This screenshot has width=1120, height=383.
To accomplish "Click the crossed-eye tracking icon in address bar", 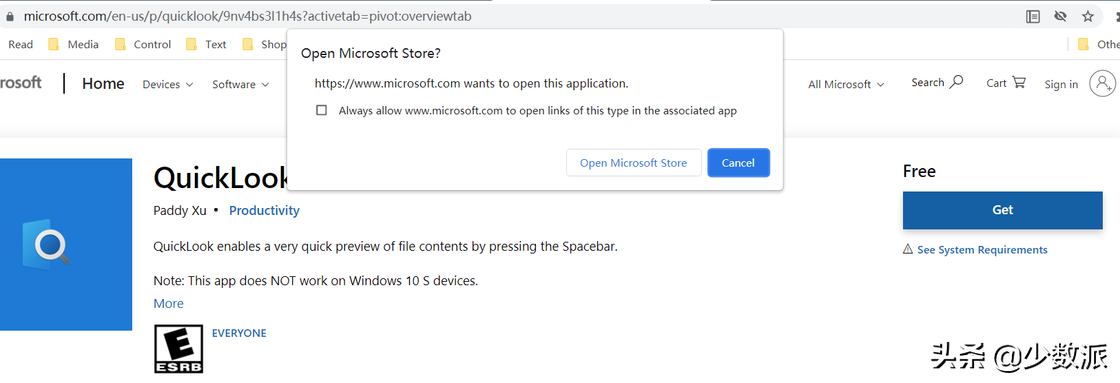I will 1060,16.
